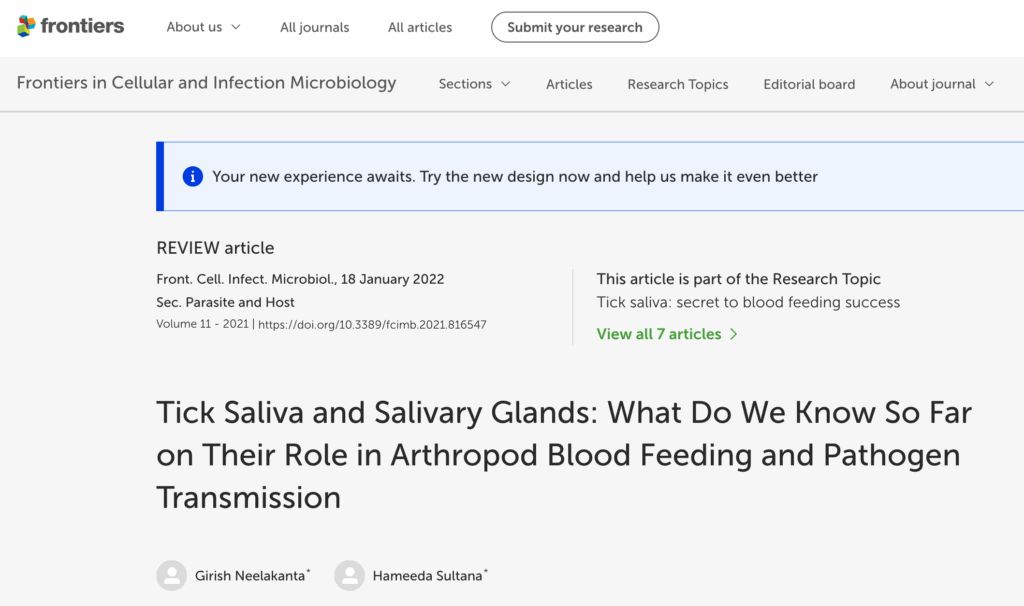Select Girish Neelakanta's avatar icon
The width and height of the screenshot is (1024, 606).
171,575
